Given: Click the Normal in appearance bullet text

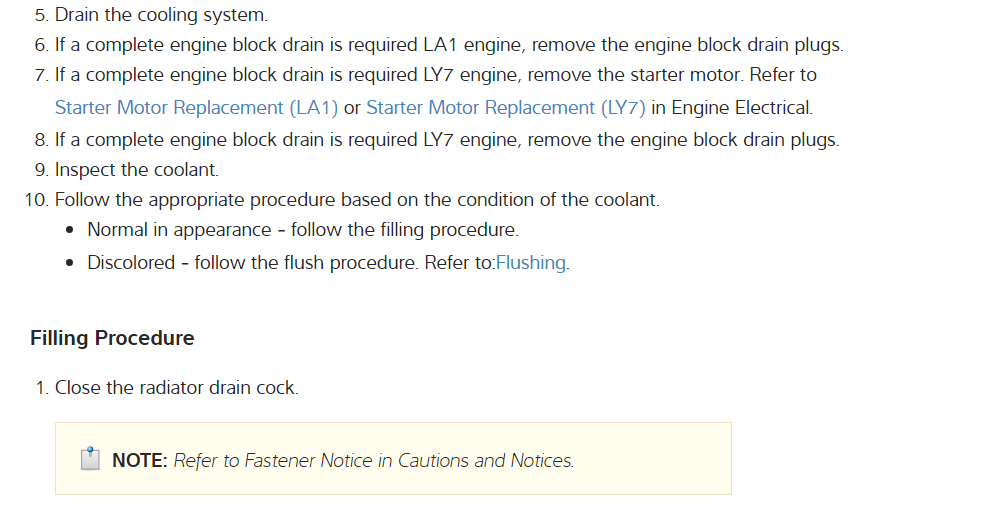Looking at the screenshot, I should (303, 230).
